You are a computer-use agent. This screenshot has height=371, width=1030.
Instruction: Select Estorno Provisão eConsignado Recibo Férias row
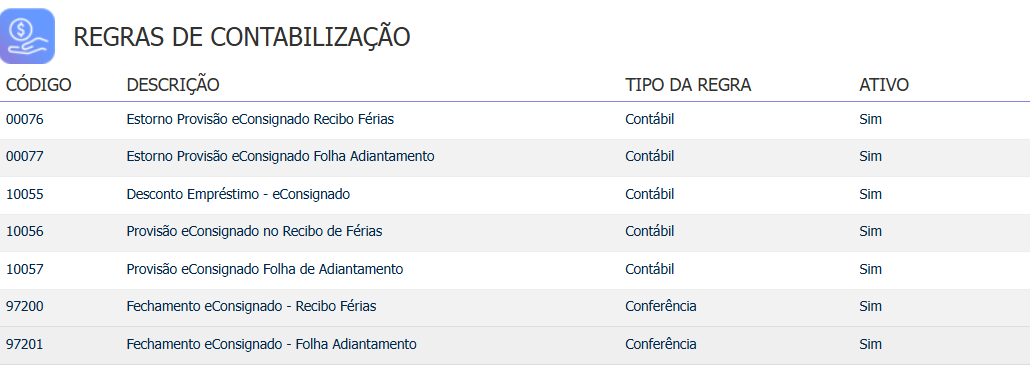(515, 120)
